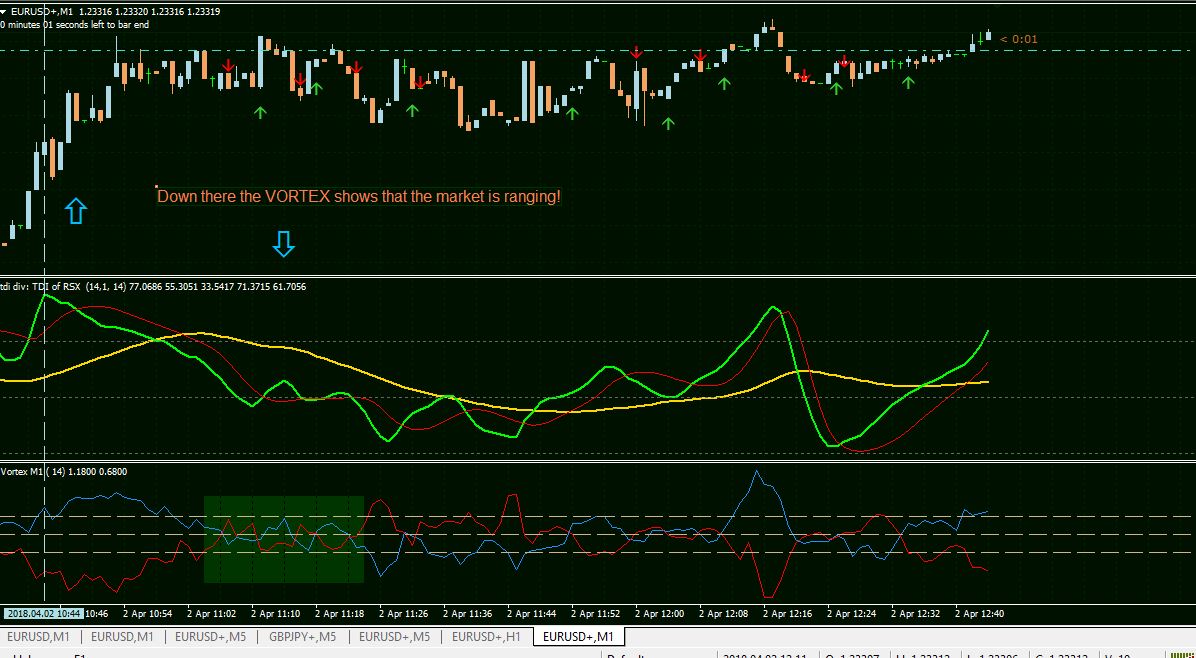Screen dimensions: 1196x658
Task: Select the active EURUSD+,M1 chart tab
Action: pos(577,637)
